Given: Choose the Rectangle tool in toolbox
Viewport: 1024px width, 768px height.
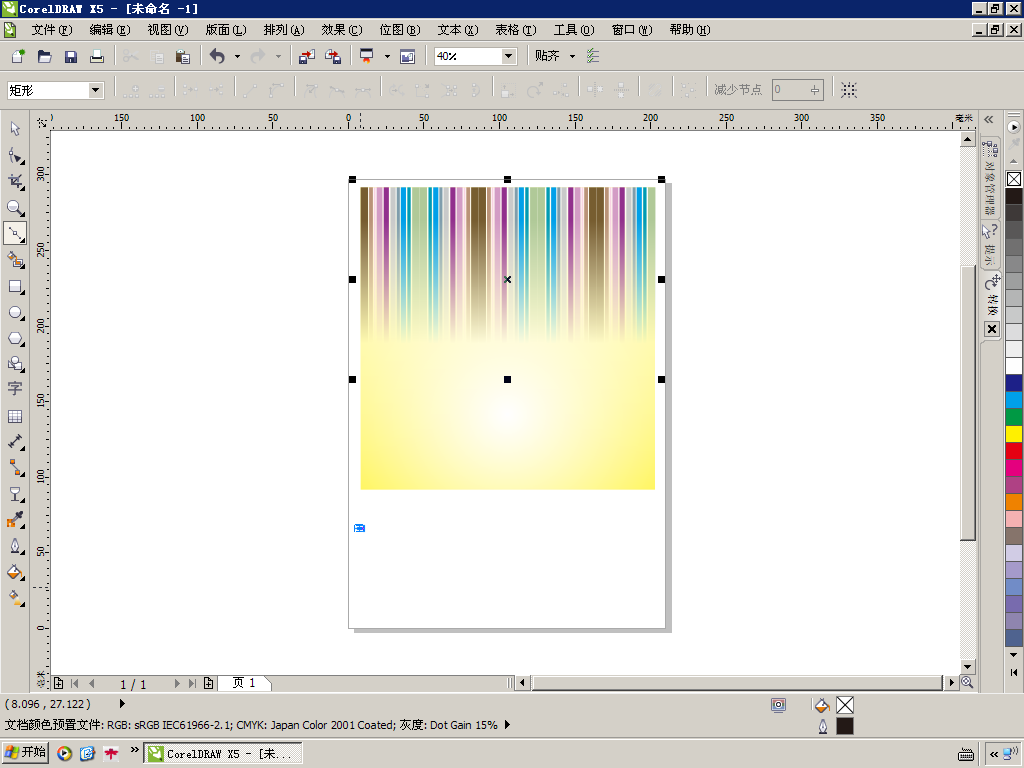Looking at the screenshot, I should [15, 287].
